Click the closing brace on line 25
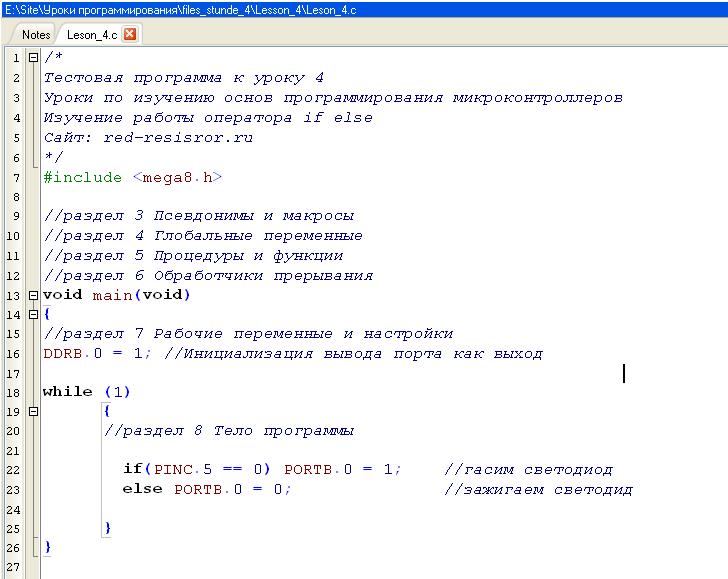Screen dimensions: 728x579 (x=108, y=528)
